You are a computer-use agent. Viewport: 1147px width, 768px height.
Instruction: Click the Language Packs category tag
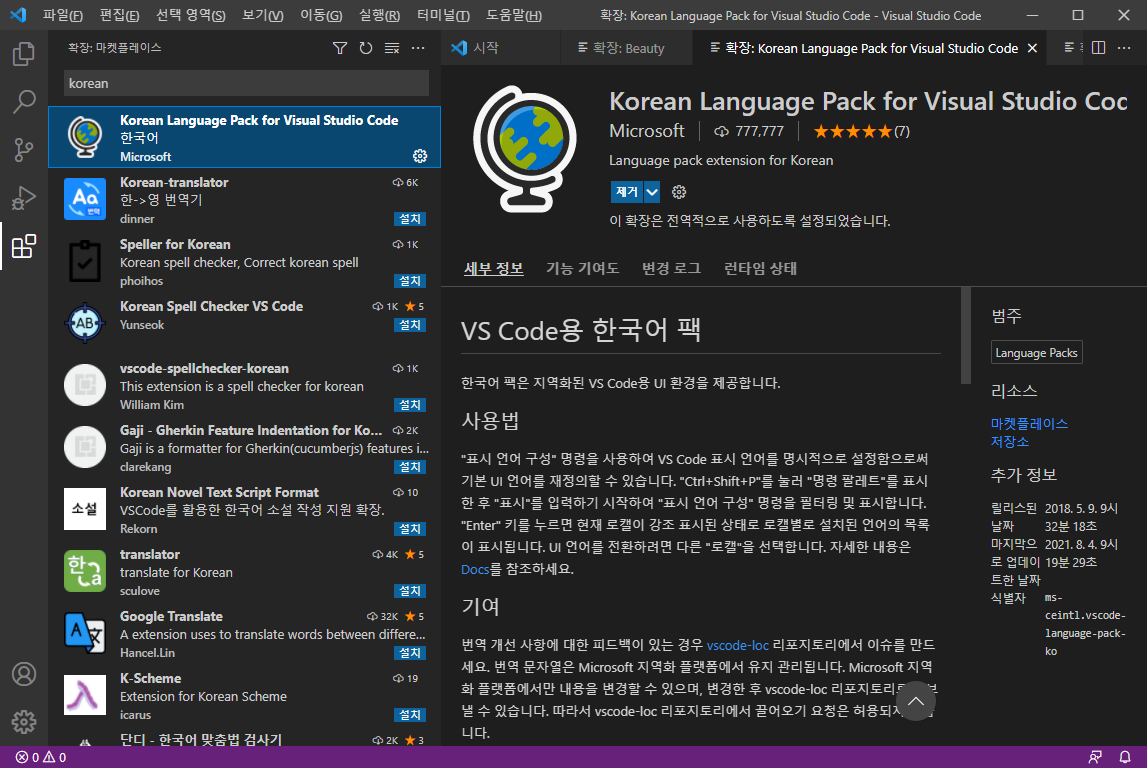coord(1037,353)
